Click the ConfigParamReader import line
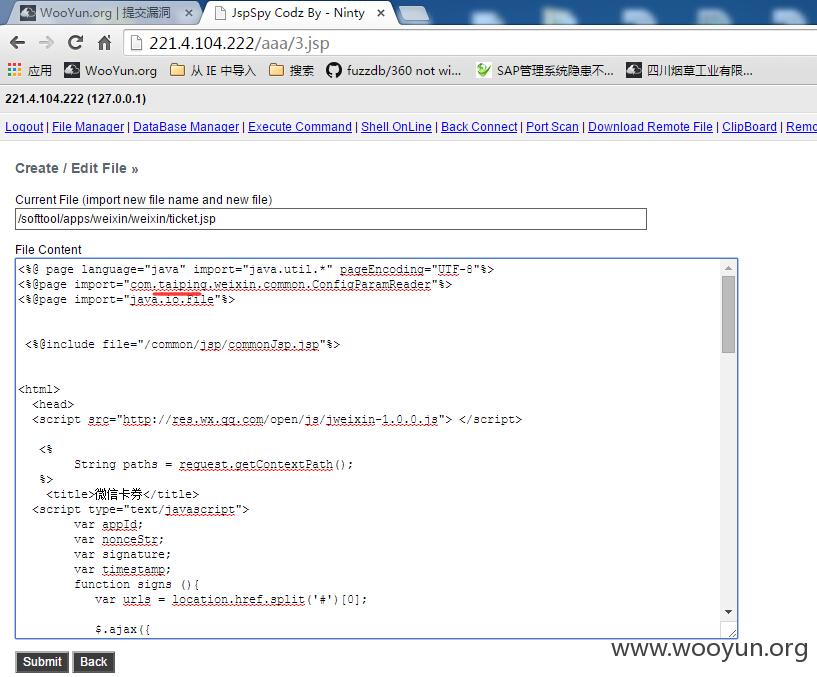The width and height of the screenshot is (817, 677). pos(235,284)
